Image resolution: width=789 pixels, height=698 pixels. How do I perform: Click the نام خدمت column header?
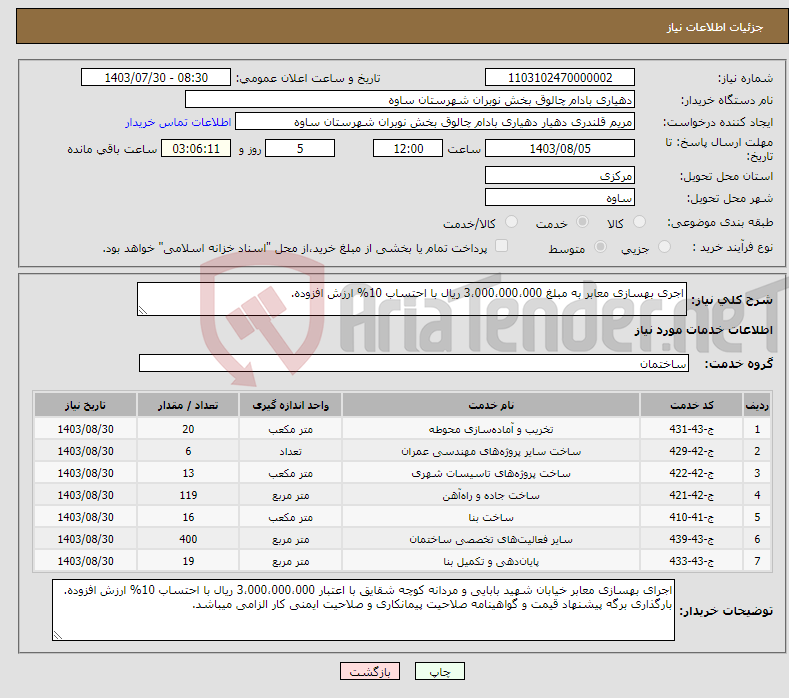click(x=491, y=405)
